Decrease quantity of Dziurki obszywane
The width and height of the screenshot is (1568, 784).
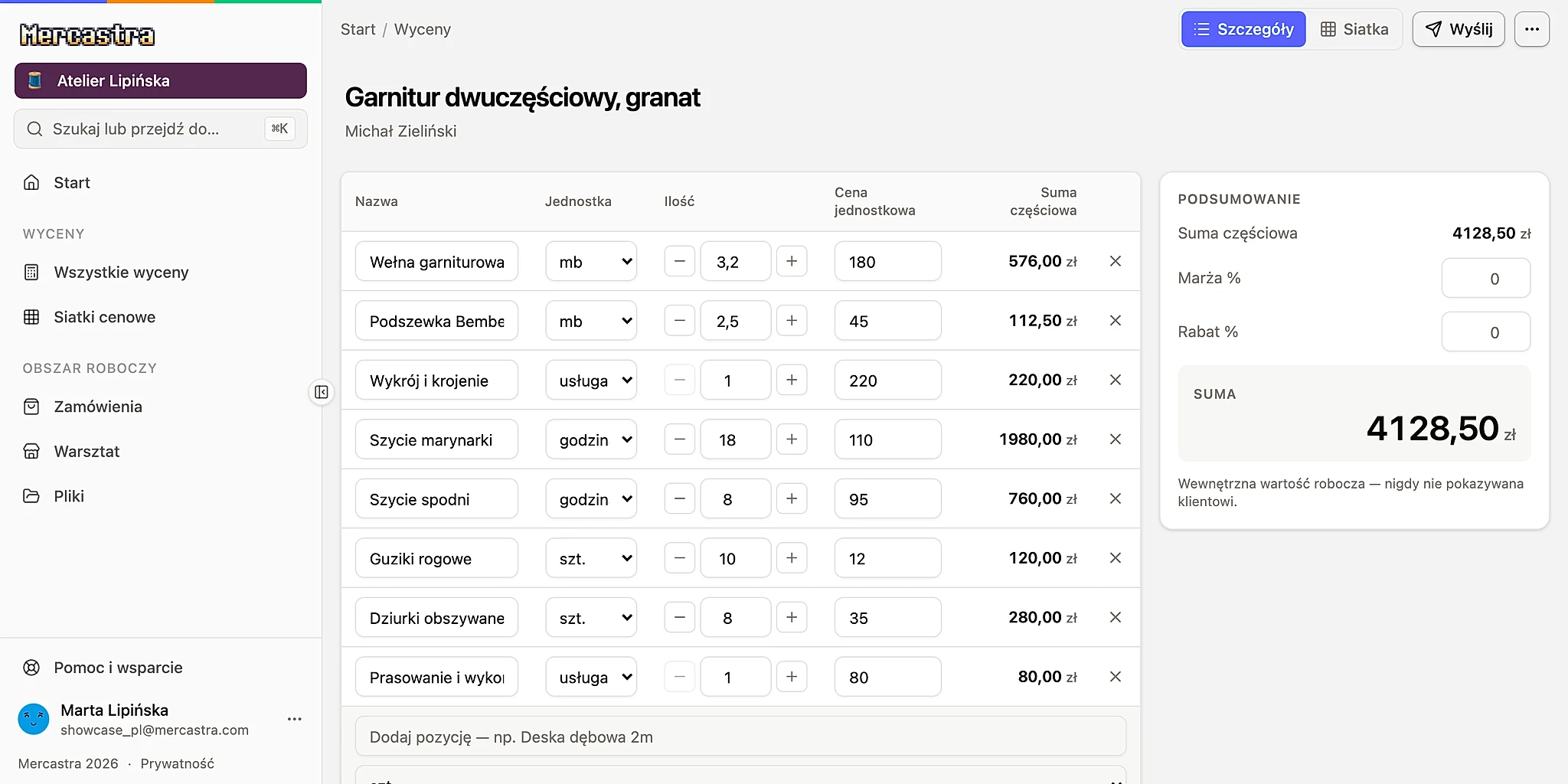pos(679,617)
